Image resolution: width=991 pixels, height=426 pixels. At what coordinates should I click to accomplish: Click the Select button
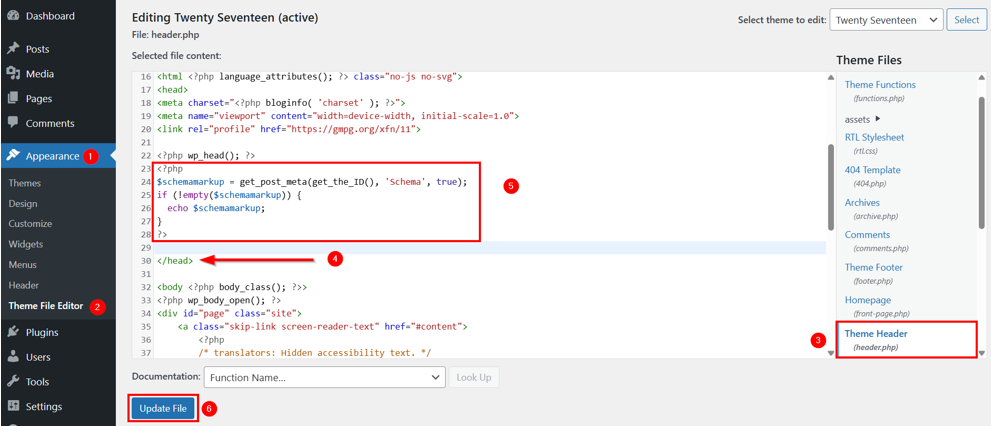pyautogui.click(x=966, y=20)
